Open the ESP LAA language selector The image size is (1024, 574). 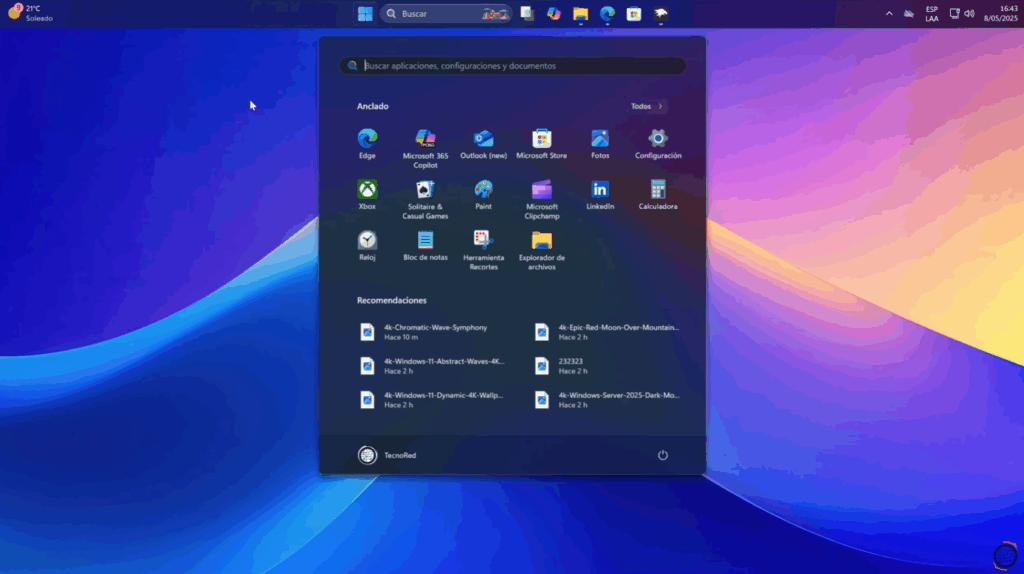click(x=932, y=14)
